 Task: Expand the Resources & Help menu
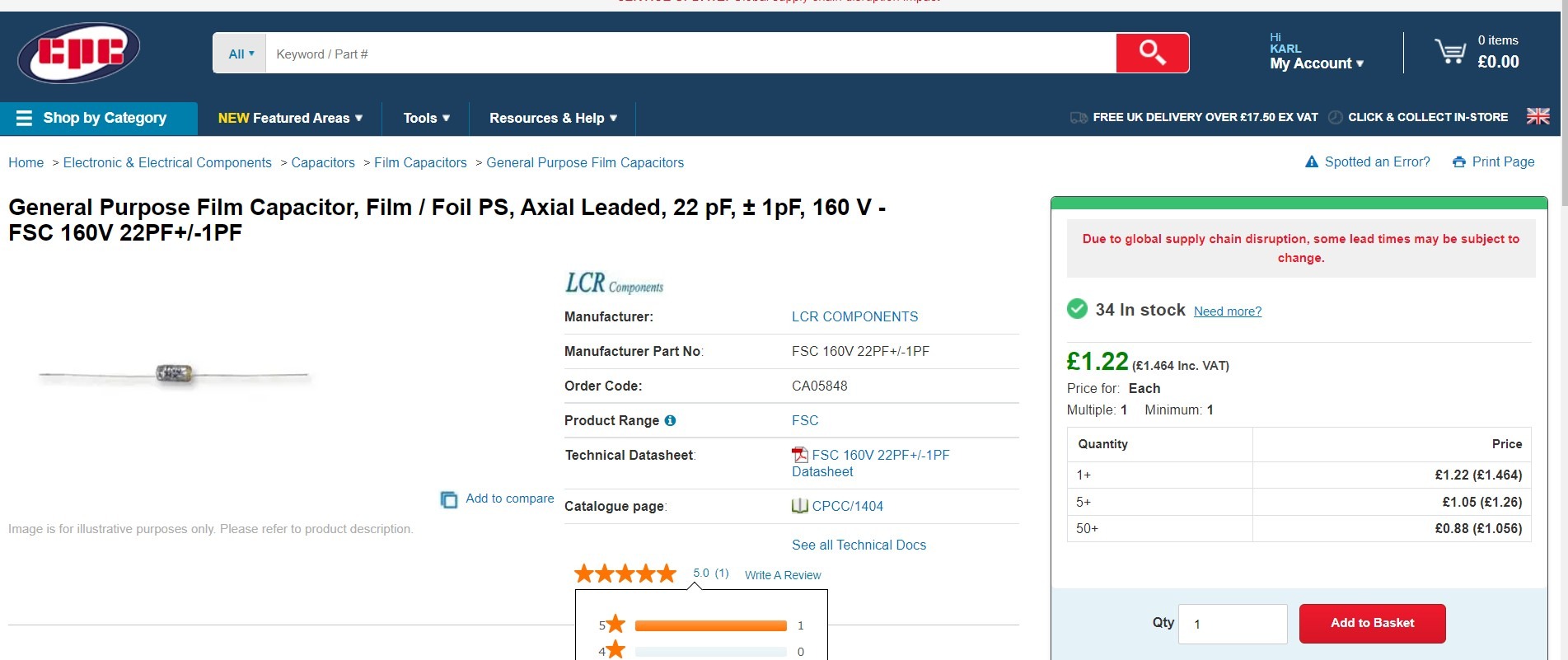[553, 118]
